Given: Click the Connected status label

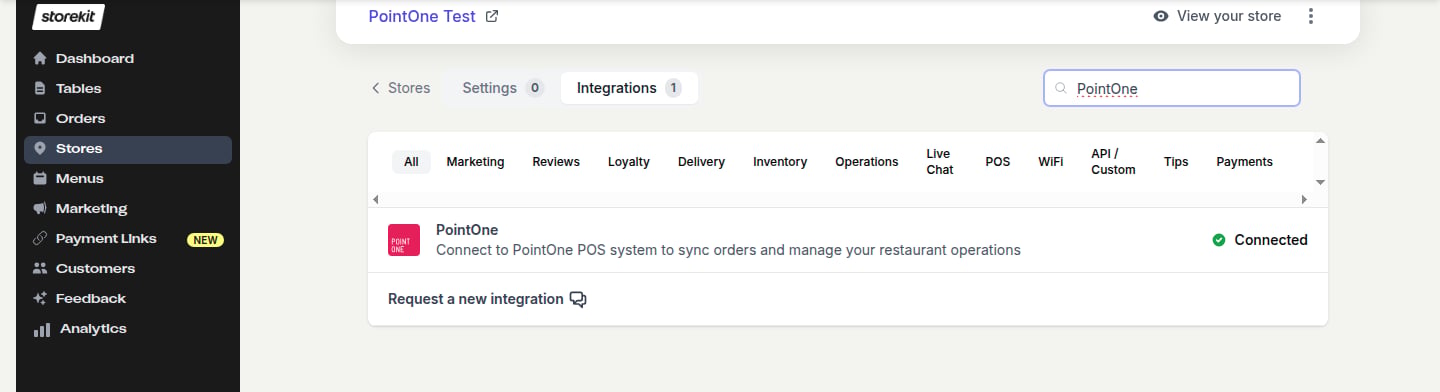Looking at the screenshot, I should click(x=1271, y=240).
